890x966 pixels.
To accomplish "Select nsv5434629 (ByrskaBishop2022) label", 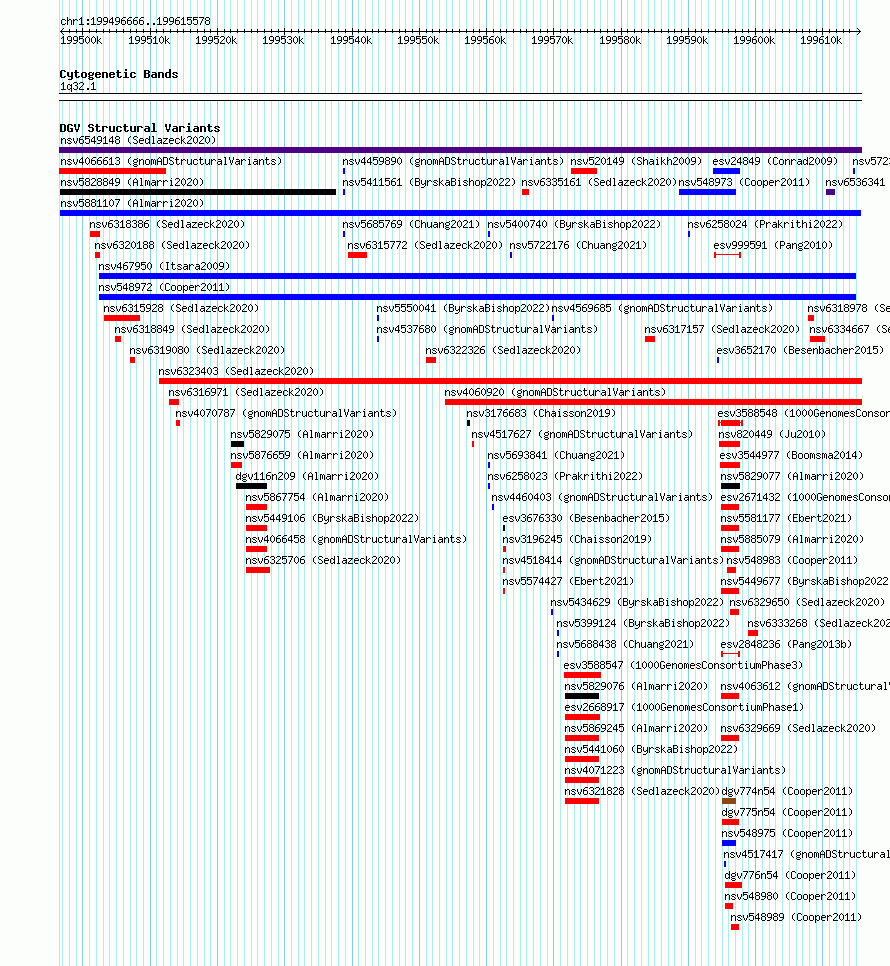I will pos(637,601).
